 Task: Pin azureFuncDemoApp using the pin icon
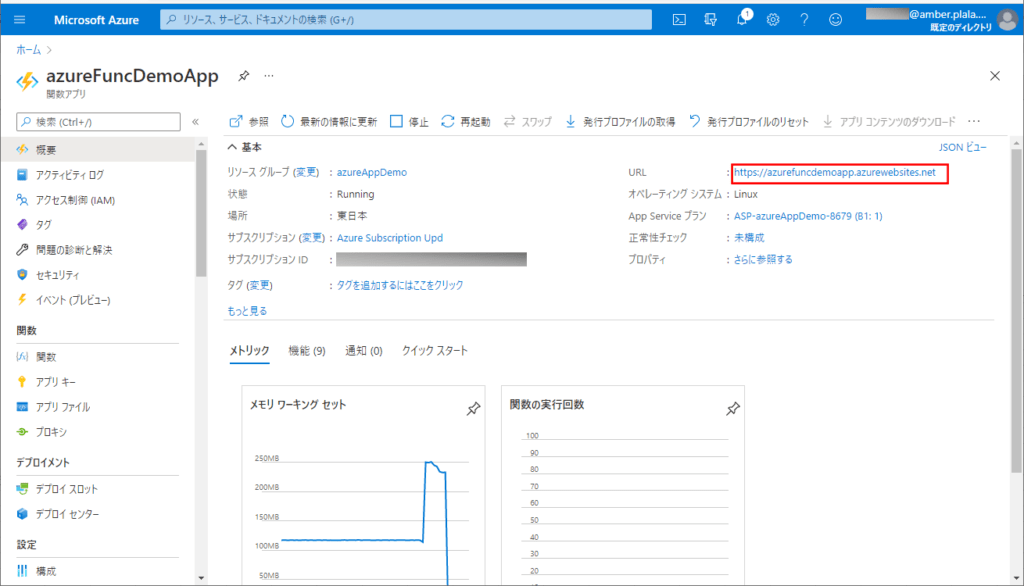pyautogui.click(x=243, y=75)
